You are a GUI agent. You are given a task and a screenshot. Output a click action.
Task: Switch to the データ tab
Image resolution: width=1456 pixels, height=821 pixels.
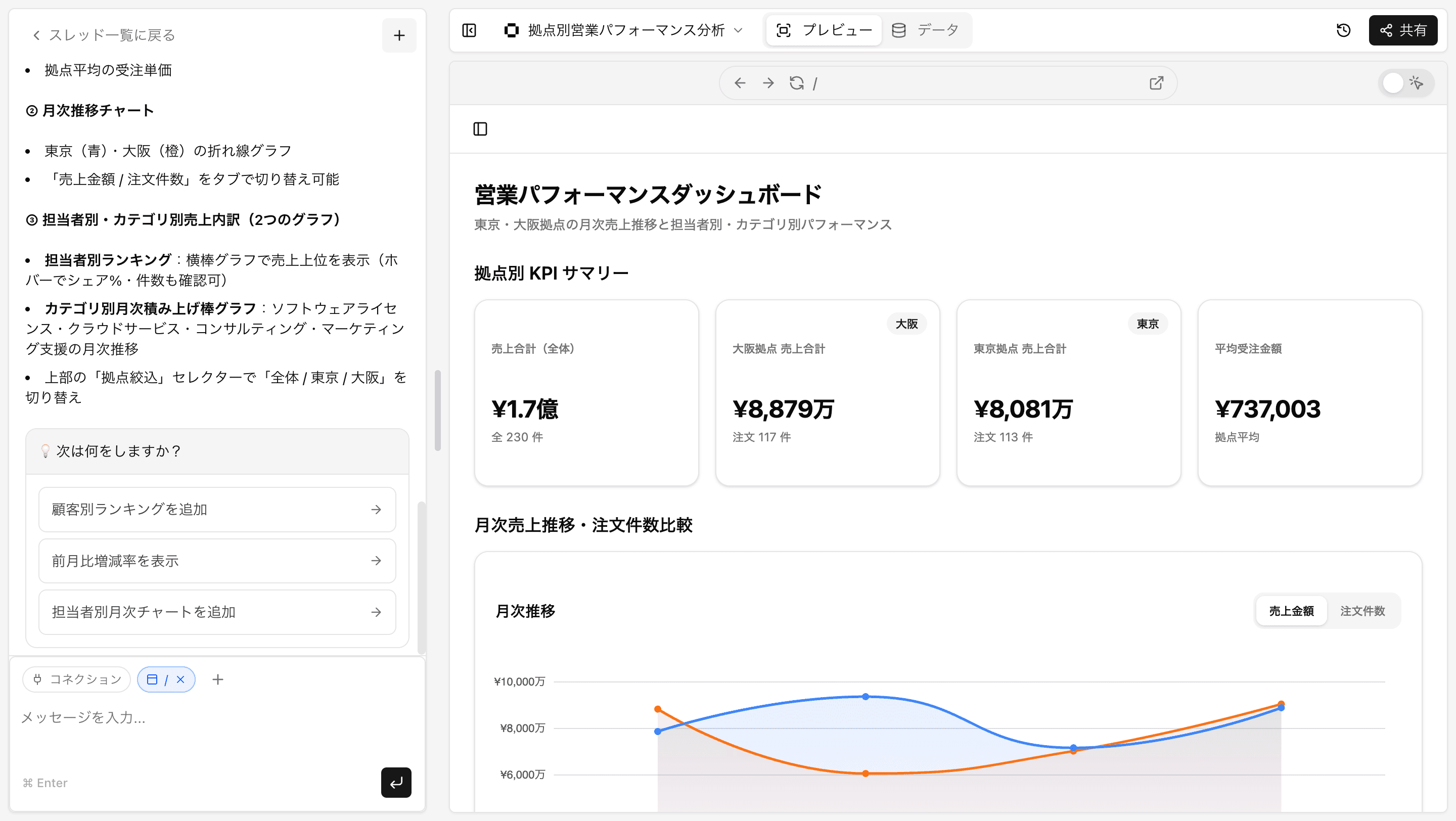click(926, 30)
